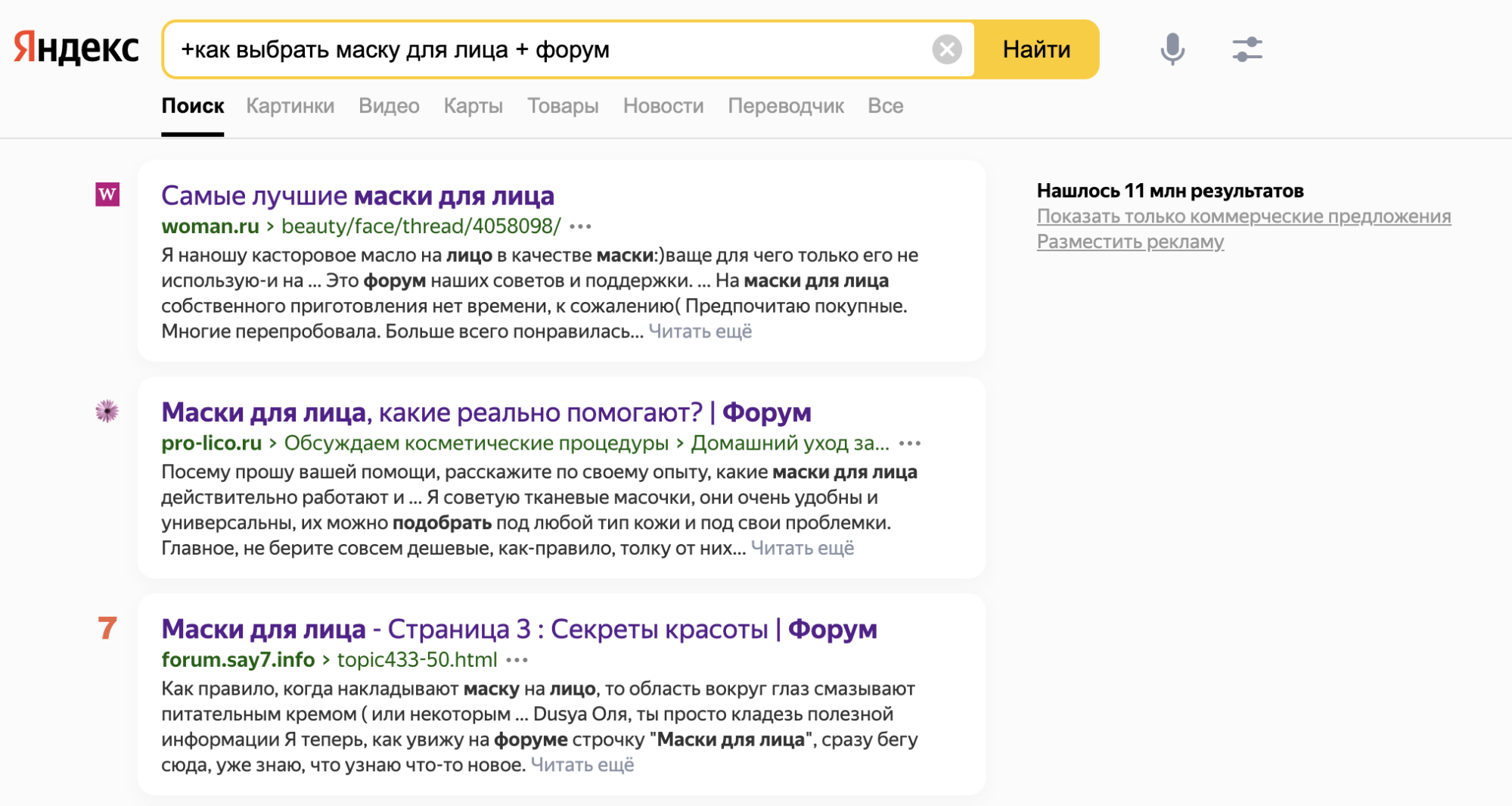The width and height of the screenshot is (1512, 806).
Task: Click the 'Нашлось 11 млн результатов' text
Action: click(1170, 191)
